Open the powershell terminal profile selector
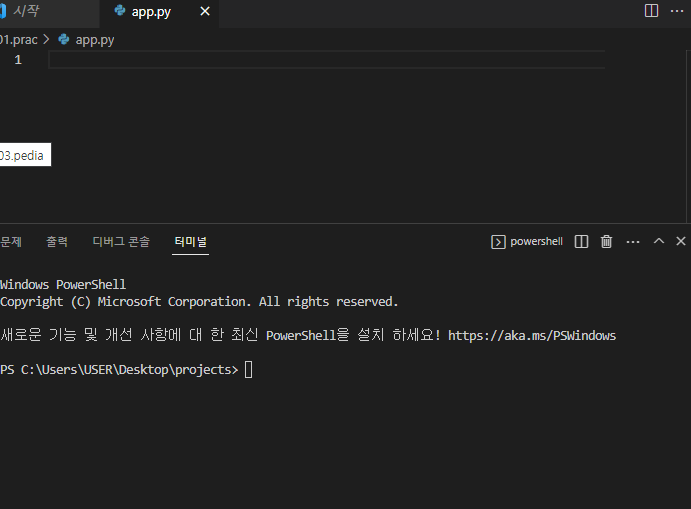This screenshot has height=509, width=691. [x=527, y=241]
